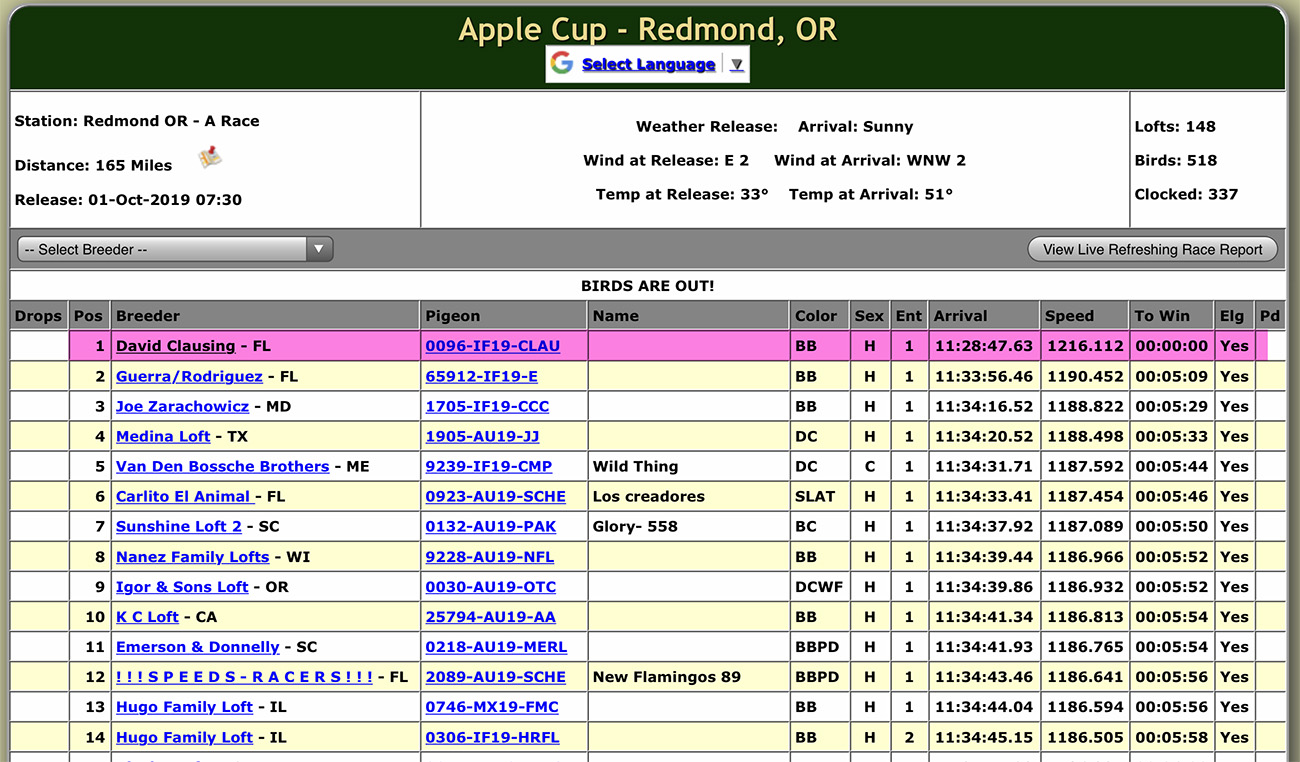Click the Apple Cup - Redmond, OR title

click(648, 28)
